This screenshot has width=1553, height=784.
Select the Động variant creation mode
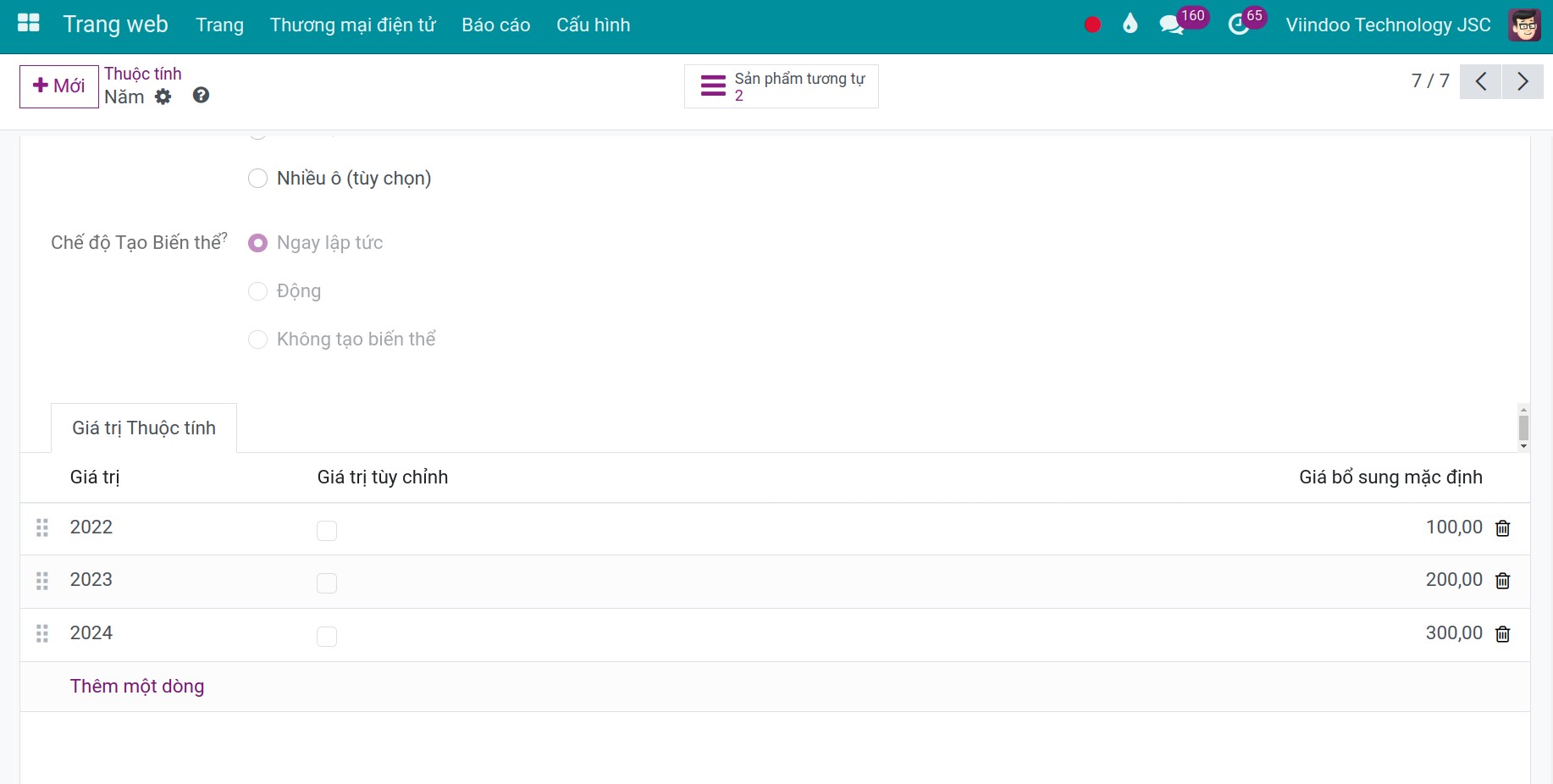(x=257, y=291)
